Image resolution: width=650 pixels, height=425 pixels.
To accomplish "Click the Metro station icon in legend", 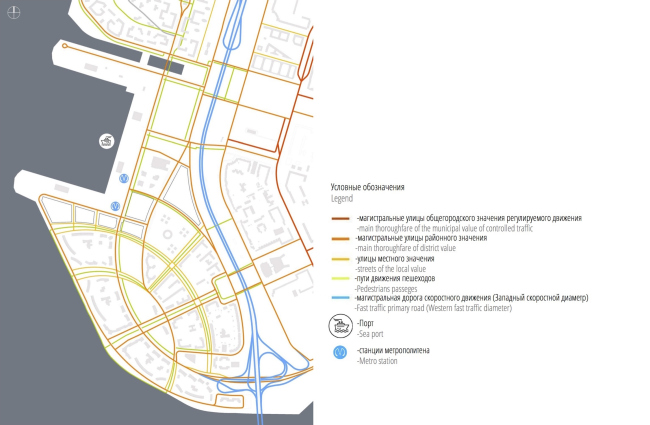I will (x=342, y=353).
